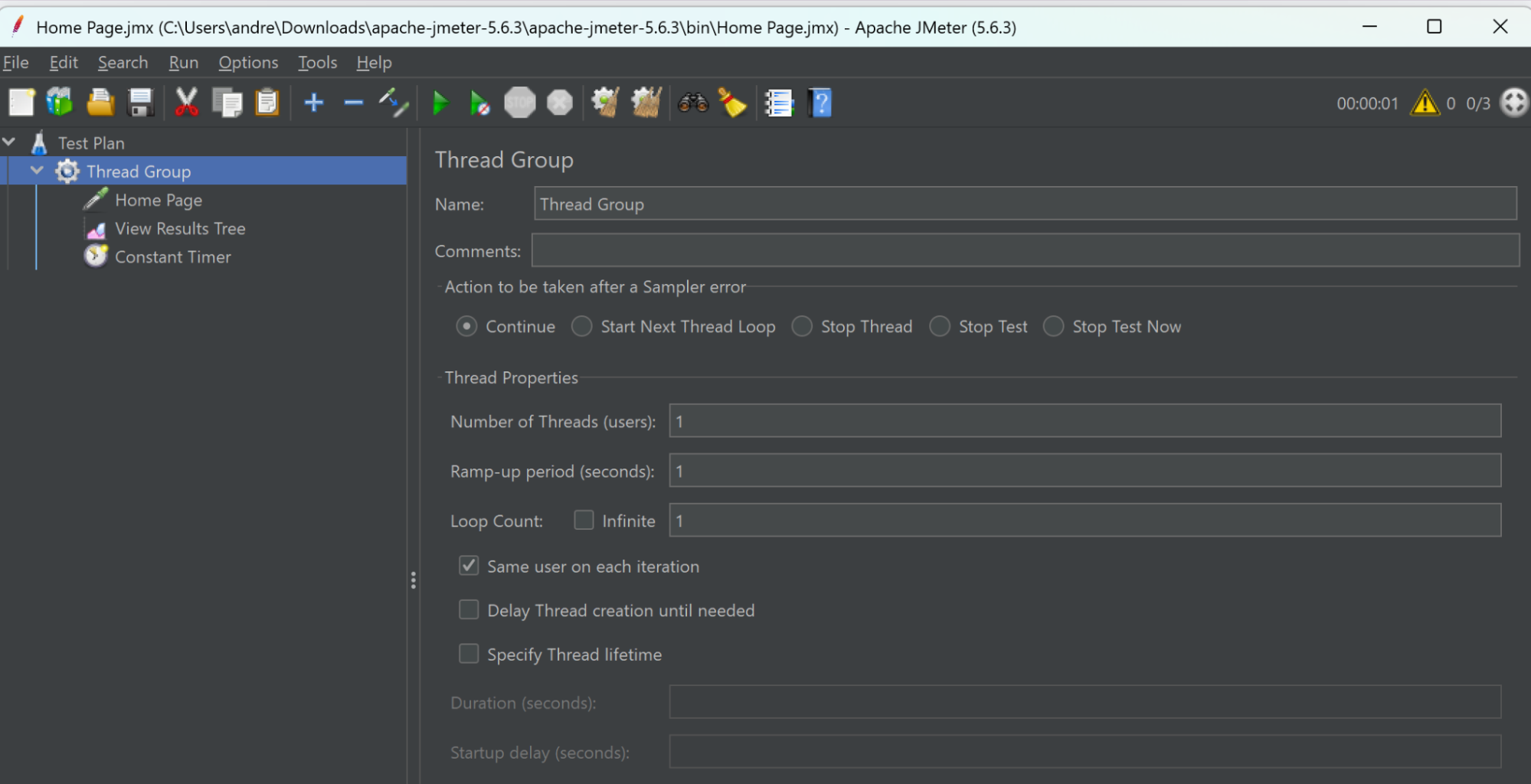This screenshot has width=1531, height=784.
Task: Open the Help menu
Action: click(374, 63)
